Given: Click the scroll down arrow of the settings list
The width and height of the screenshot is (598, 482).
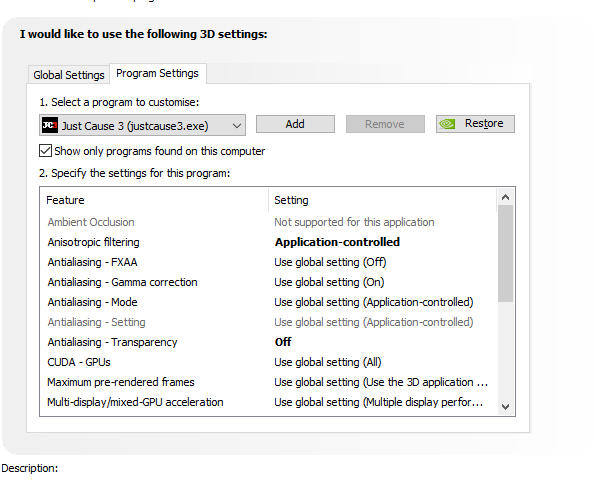Looking at the screenshot, I should (506, 406).
